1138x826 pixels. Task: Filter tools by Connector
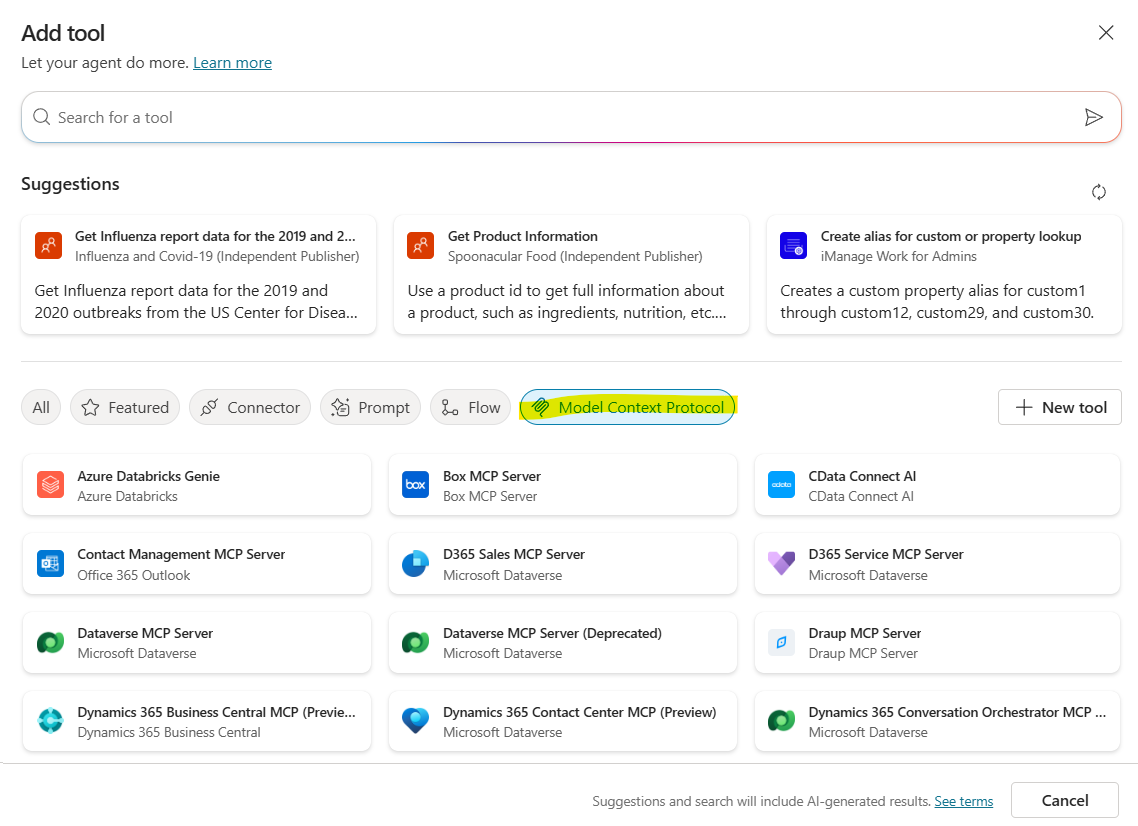[x=250, y=407]
